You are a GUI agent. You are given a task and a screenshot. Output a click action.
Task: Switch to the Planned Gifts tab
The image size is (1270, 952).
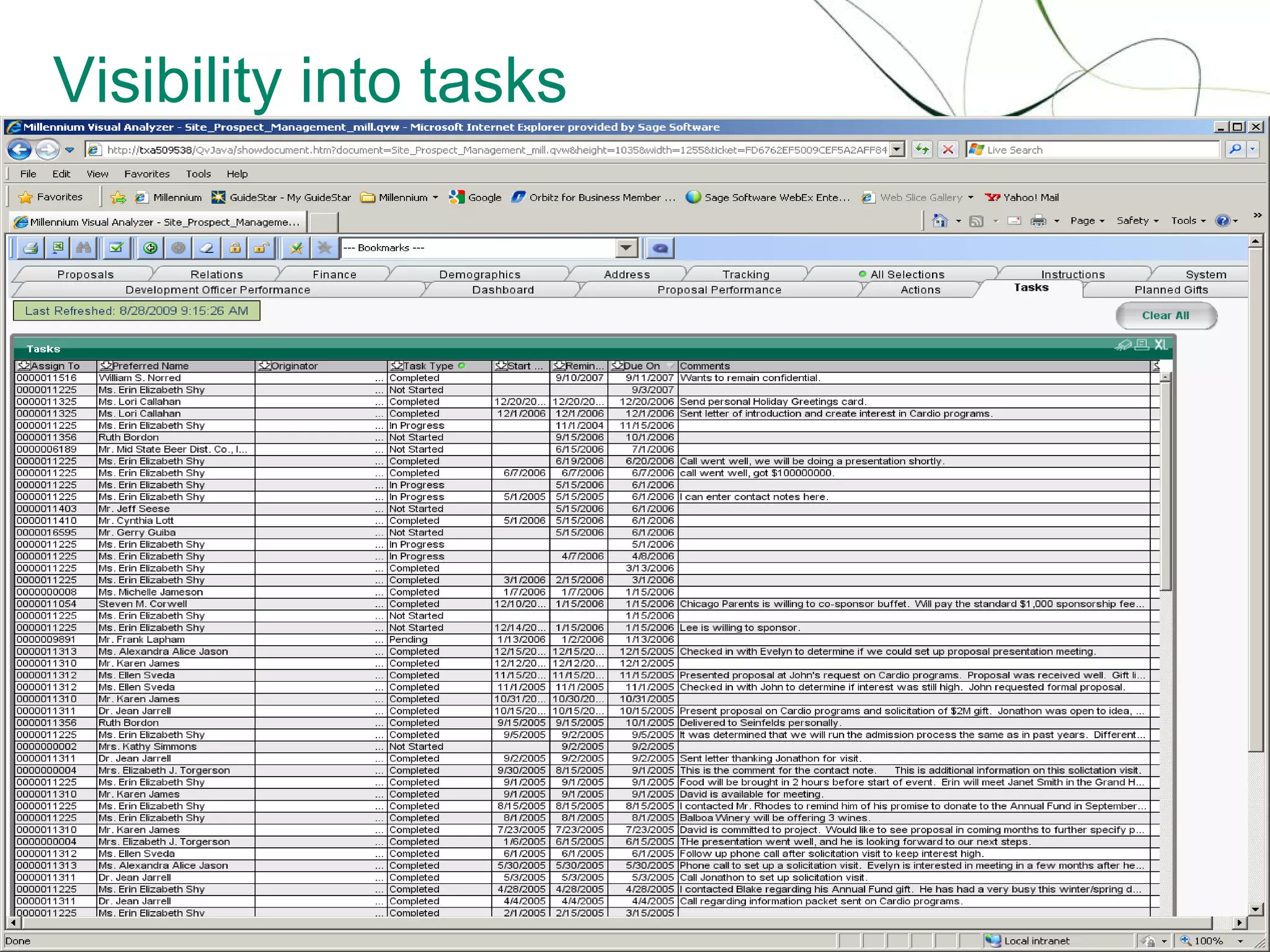1171,290
